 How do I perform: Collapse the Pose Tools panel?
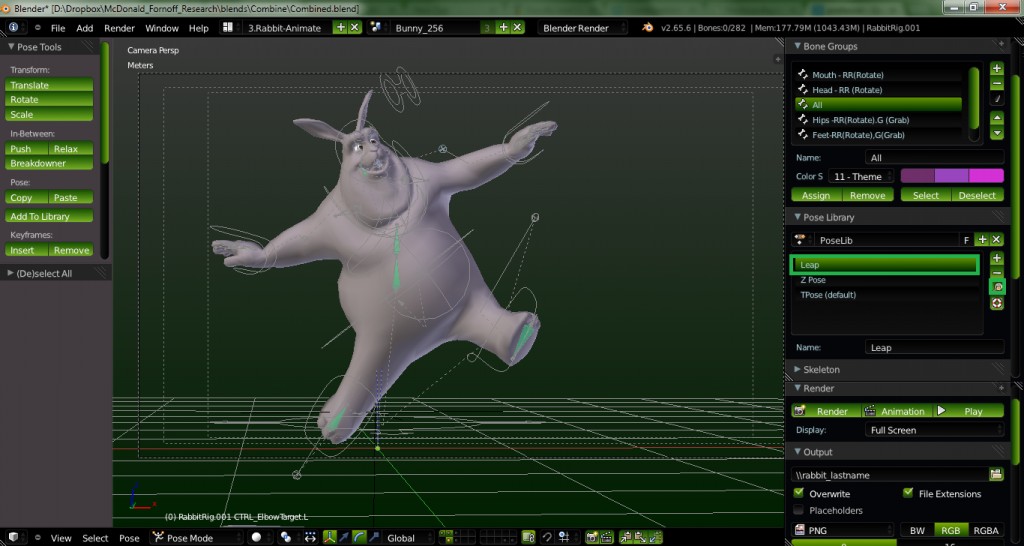(11, 46)
